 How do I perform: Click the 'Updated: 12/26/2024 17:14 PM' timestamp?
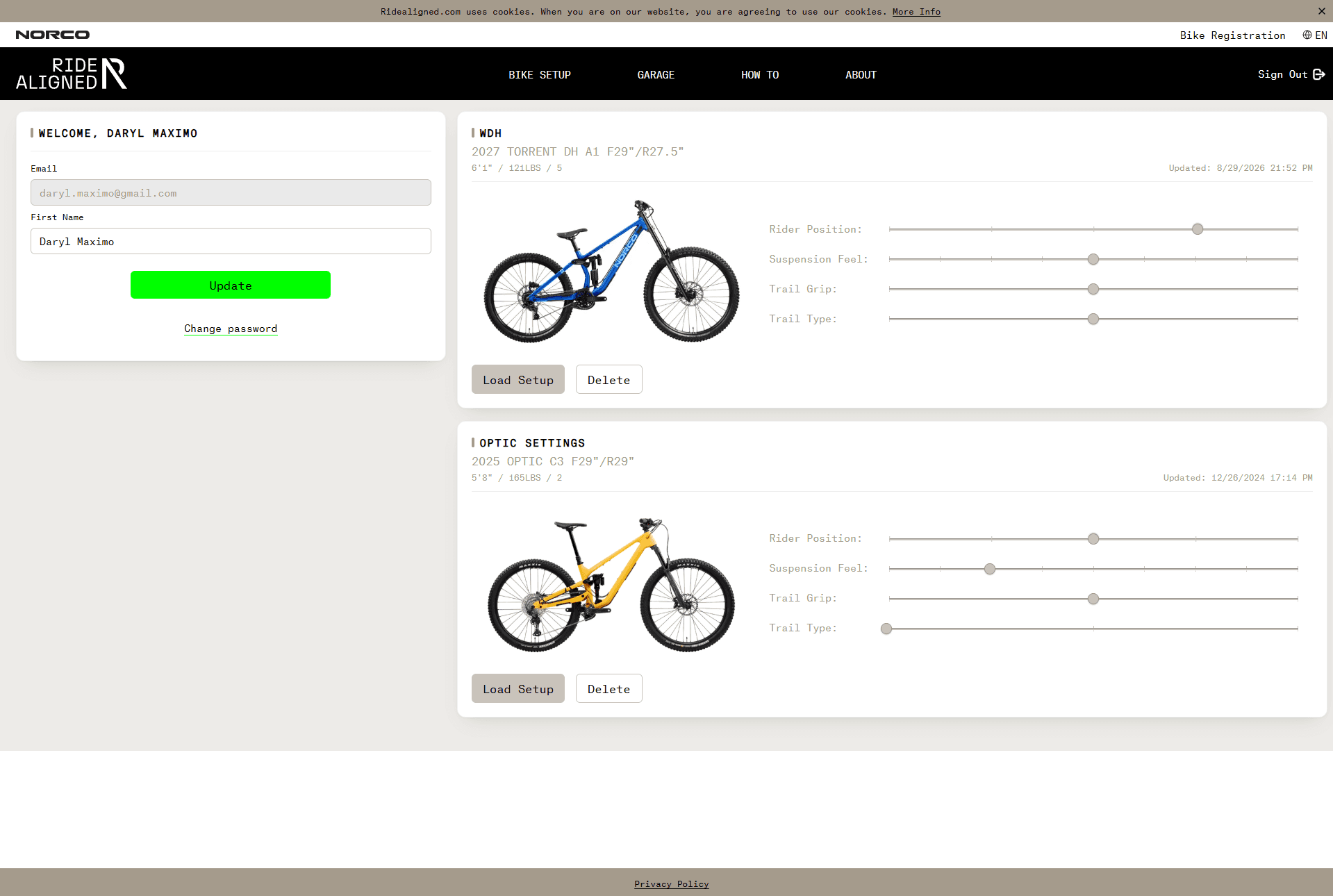(x=1238, y=478)
